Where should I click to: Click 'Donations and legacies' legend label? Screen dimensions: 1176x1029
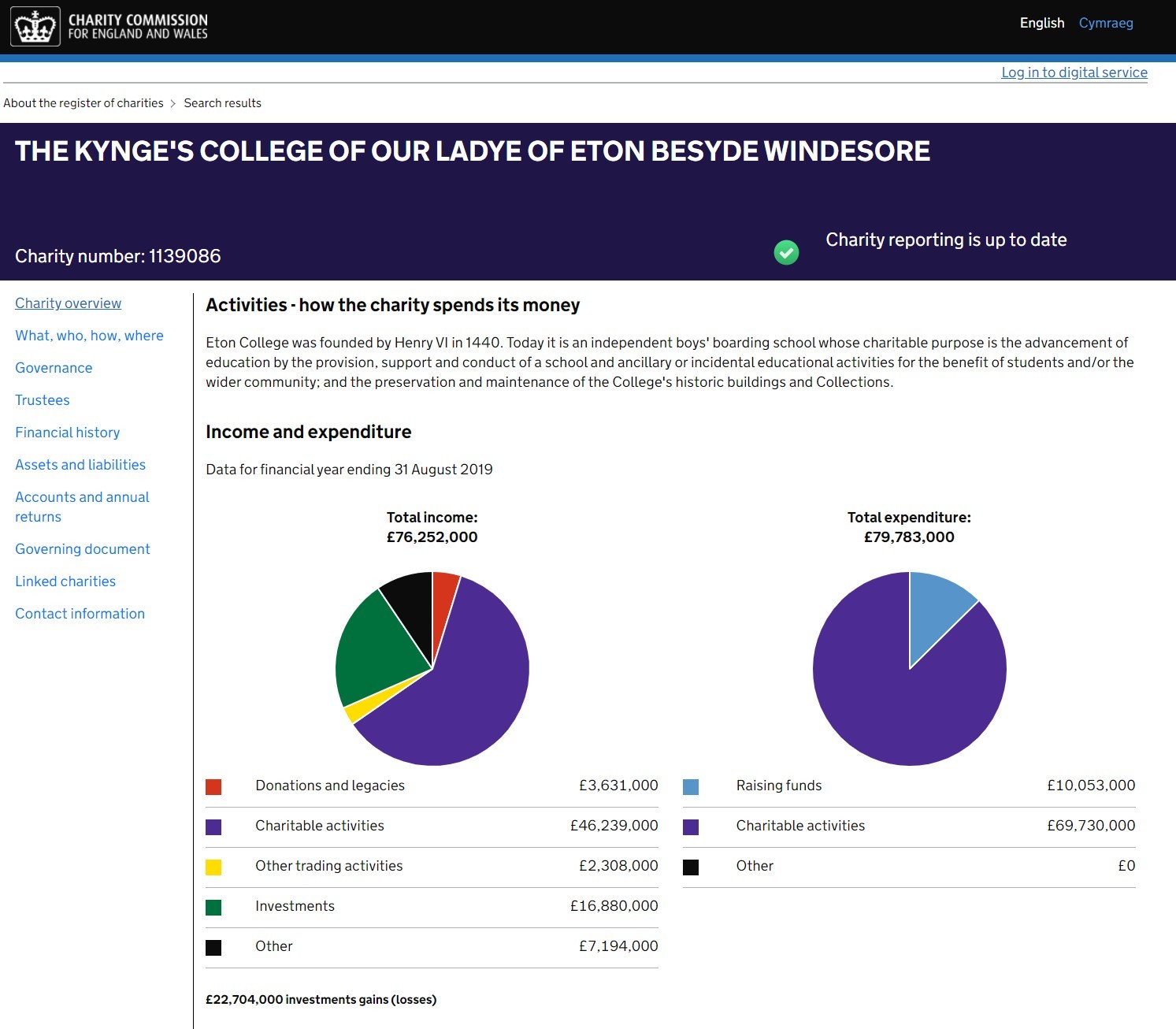[330, 786]
